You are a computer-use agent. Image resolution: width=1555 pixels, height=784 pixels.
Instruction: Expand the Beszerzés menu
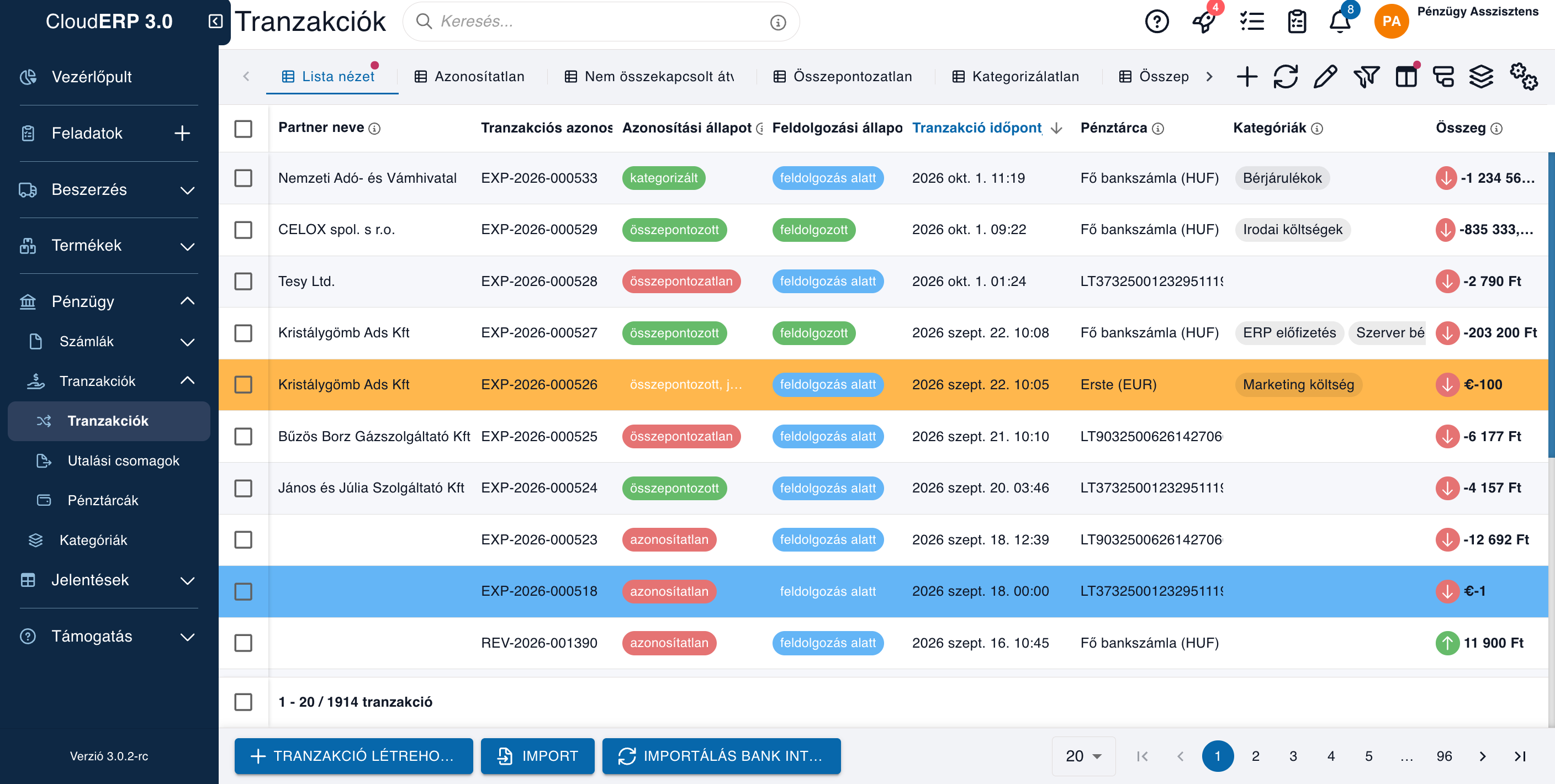click(109, 189)
